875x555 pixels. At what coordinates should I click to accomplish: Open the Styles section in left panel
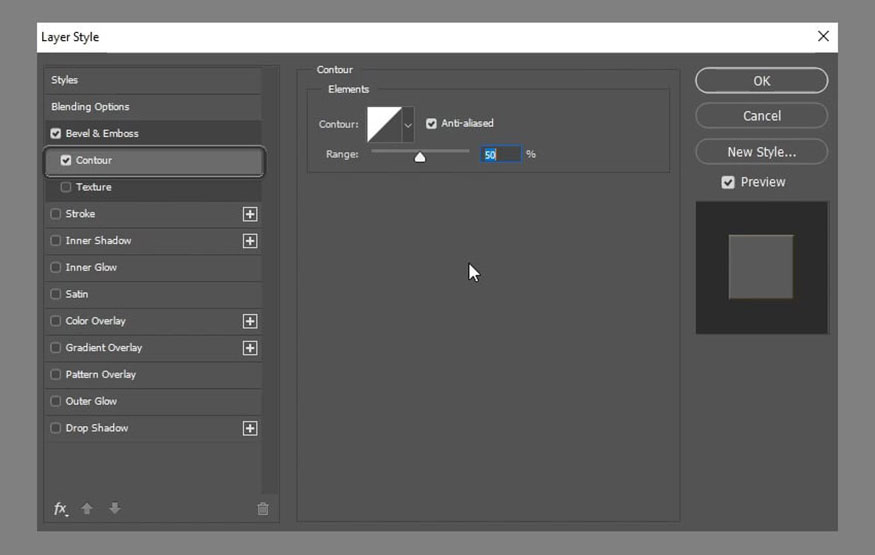(x=65, y=80)
